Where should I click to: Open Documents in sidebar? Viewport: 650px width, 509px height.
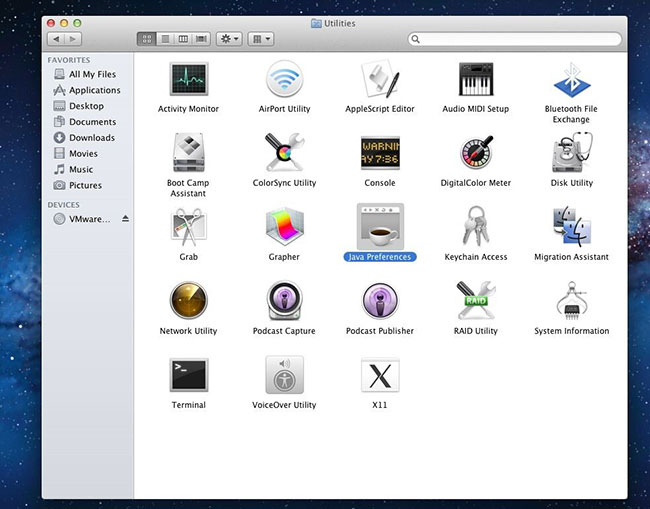(88, 122)
